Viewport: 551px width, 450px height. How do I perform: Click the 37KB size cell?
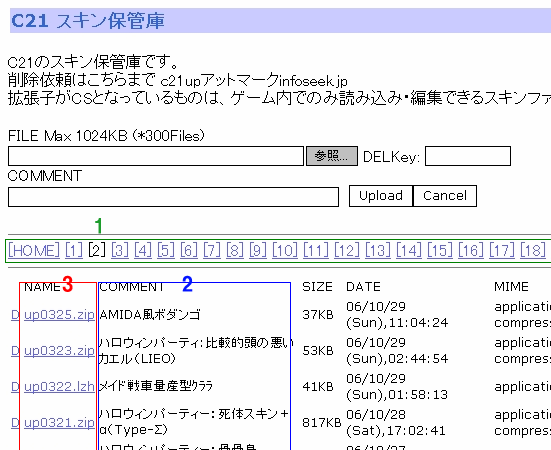[x=318, y=315]
